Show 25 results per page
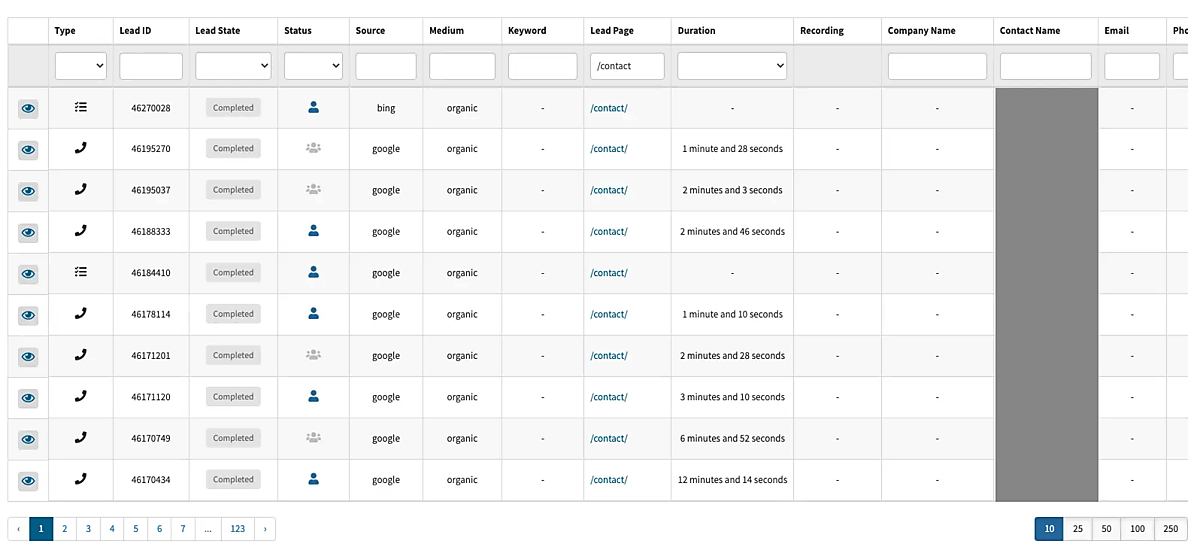1200x550 pixels. 1078,529
